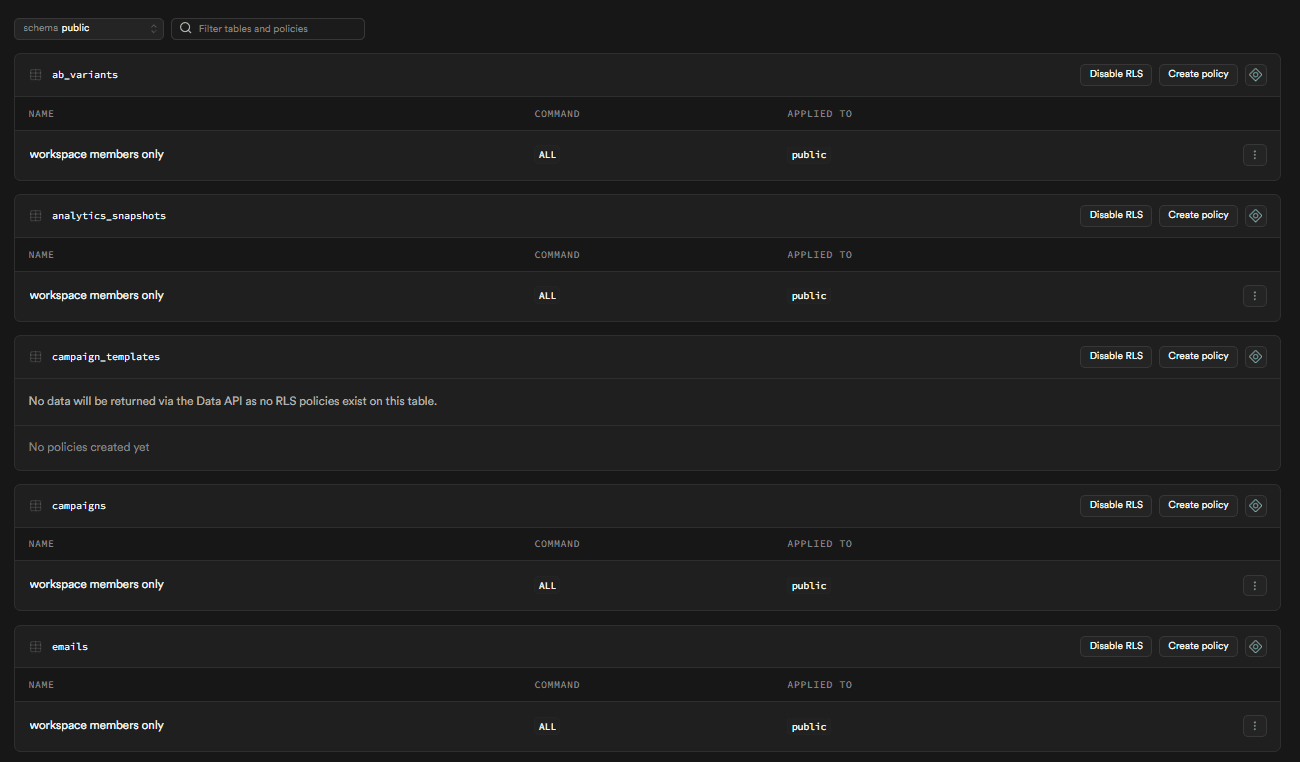
Task: Click the table icon beside emails
Action: [x=36, y=647]
